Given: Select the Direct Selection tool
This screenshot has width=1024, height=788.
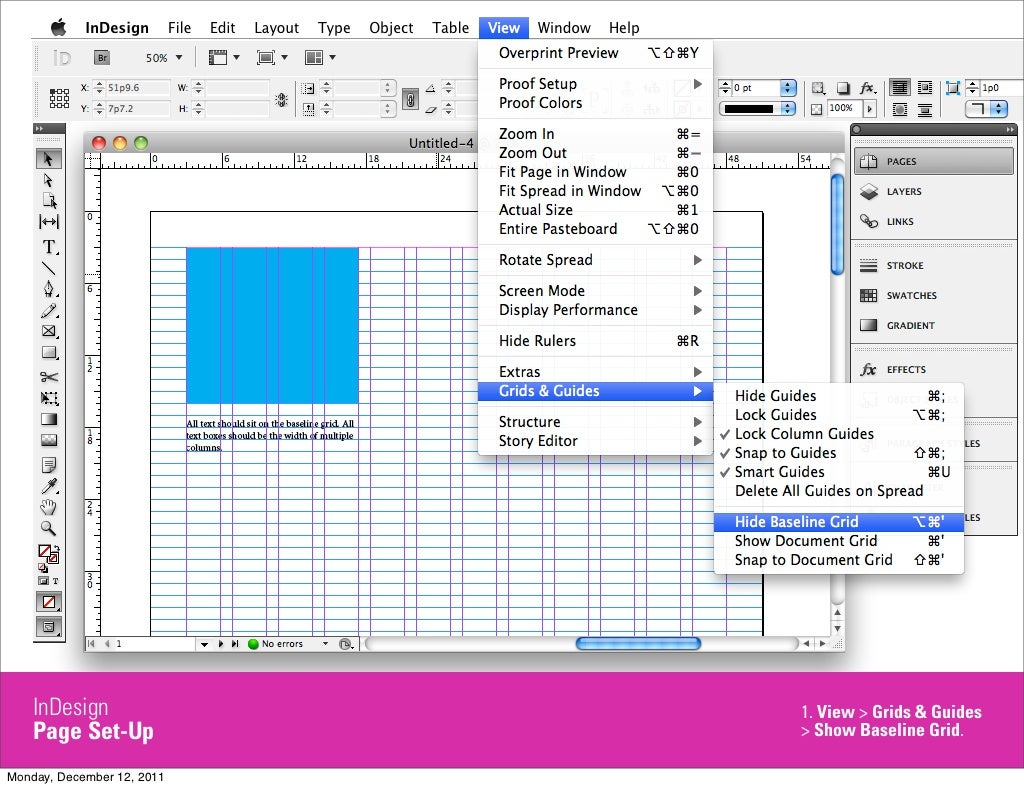Looking at the screenshot, I should (48, 180).
